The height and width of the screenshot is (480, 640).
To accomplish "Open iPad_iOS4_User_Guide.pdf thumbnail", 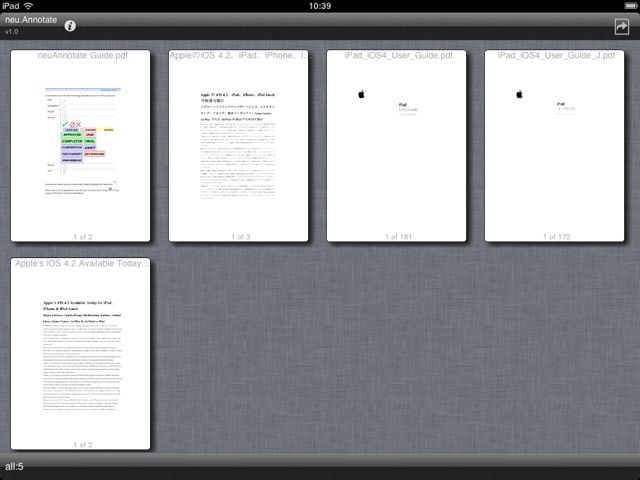I will (x=396, y=146).
